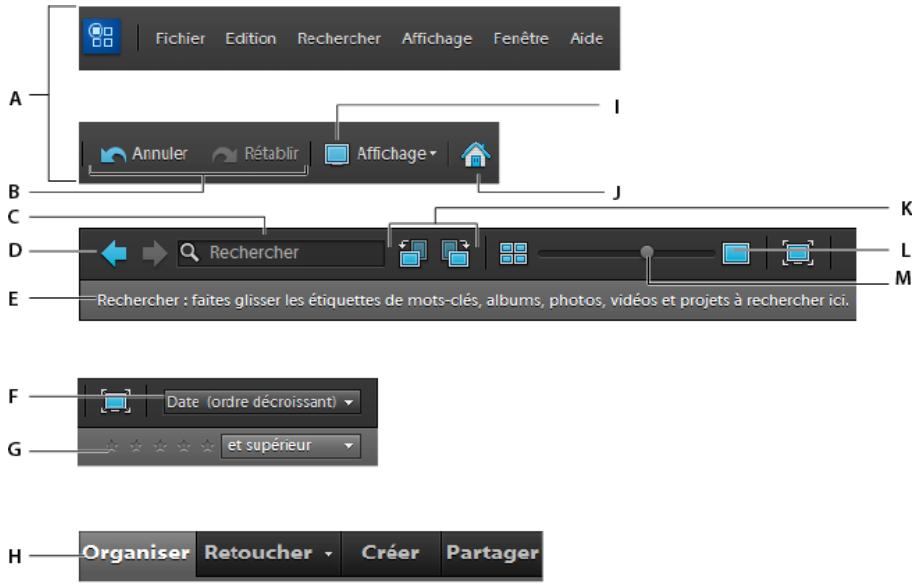Image resolution: width=923 pixels, height=587 pixels.
Task: Expand the Retoucher tab dropdown arrow
Action: [328, 554]
